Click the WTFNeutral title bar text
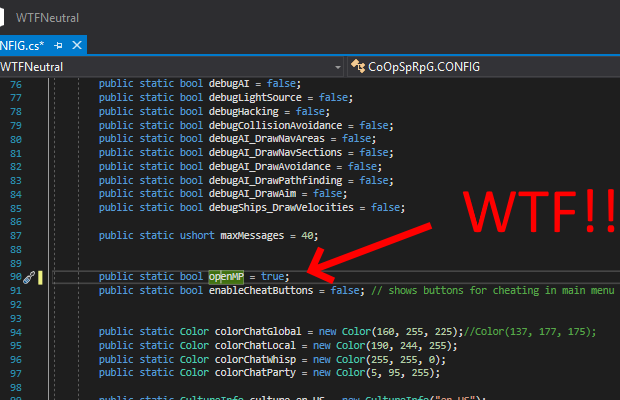620x400 pixels. (x=47, y=18)
